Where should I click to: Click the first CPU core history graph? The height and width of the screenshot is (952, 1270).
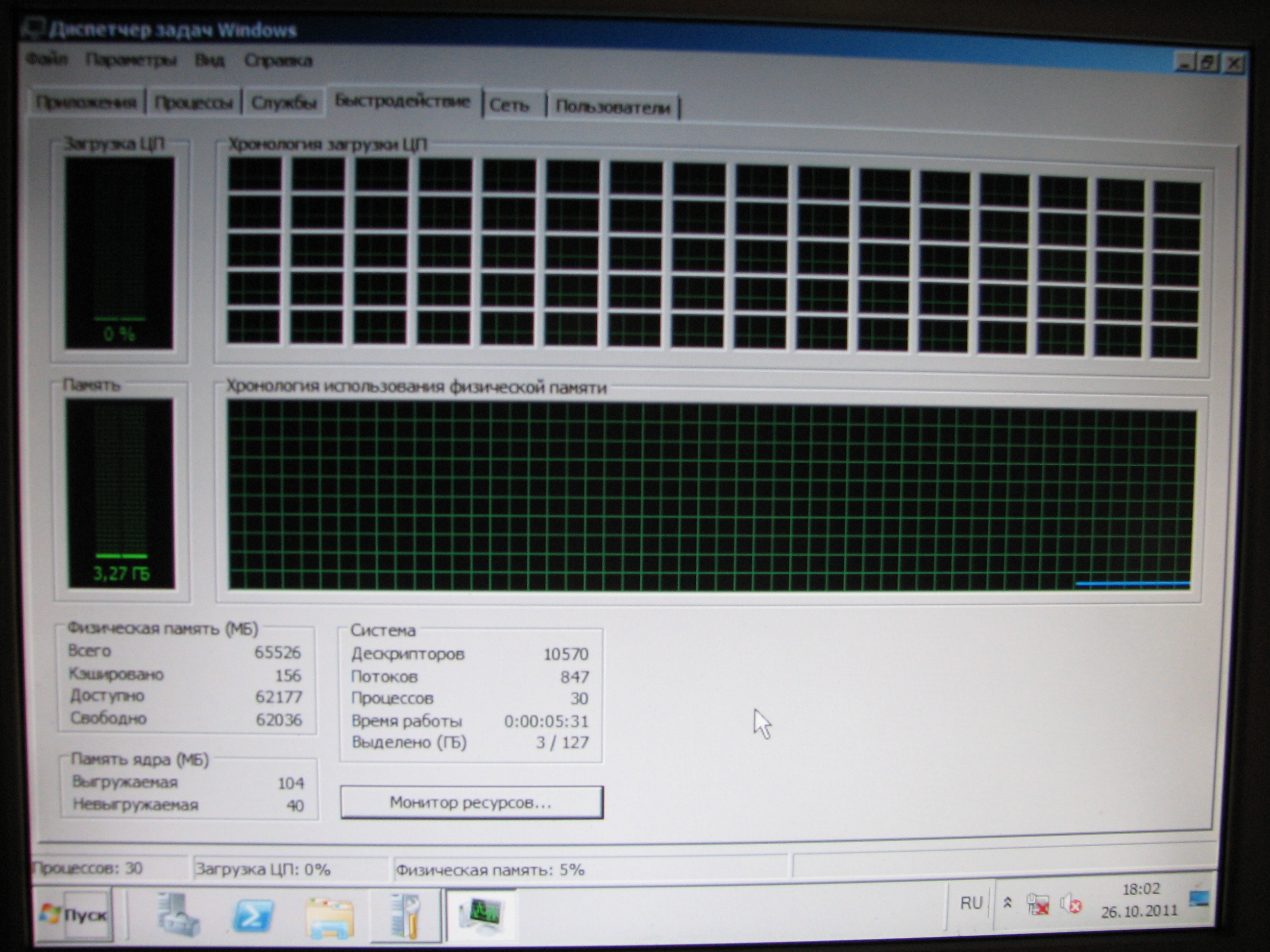[255, 173]
